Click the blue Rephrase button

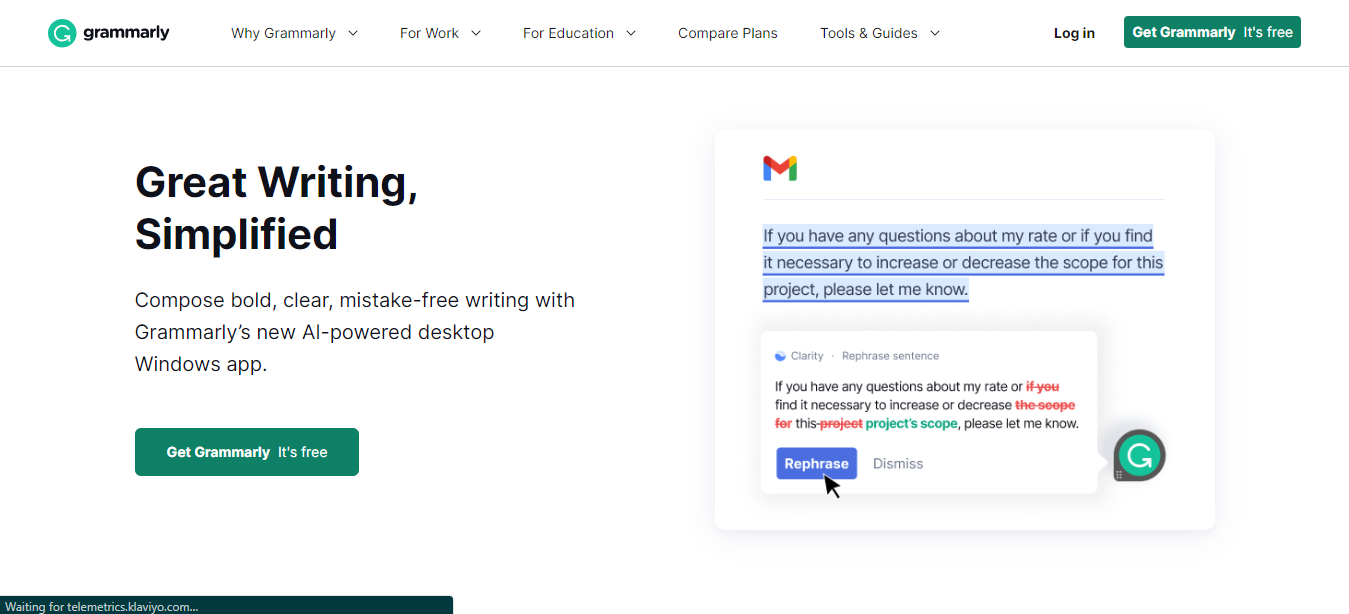click(816, 463)
